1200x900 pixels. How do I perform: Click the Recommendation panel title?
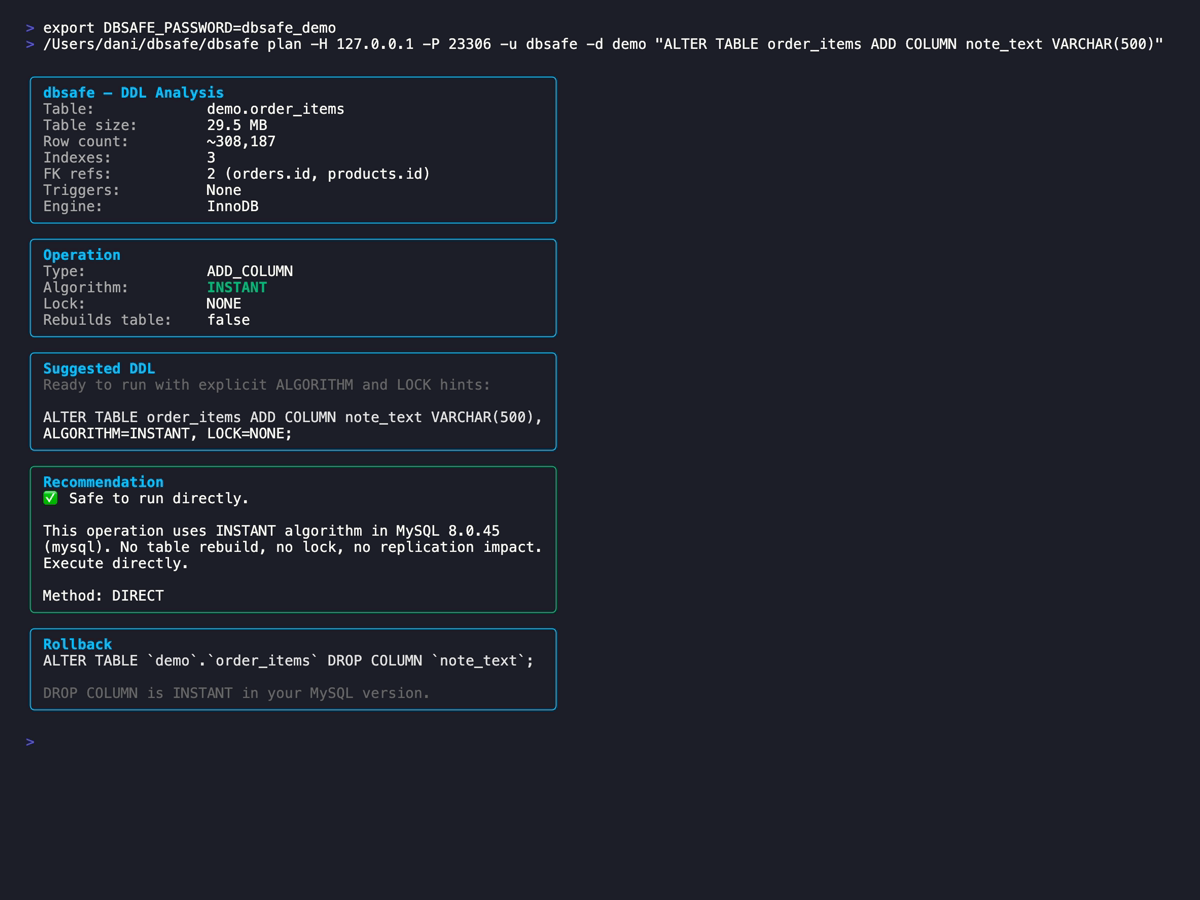tap(103, 481)
